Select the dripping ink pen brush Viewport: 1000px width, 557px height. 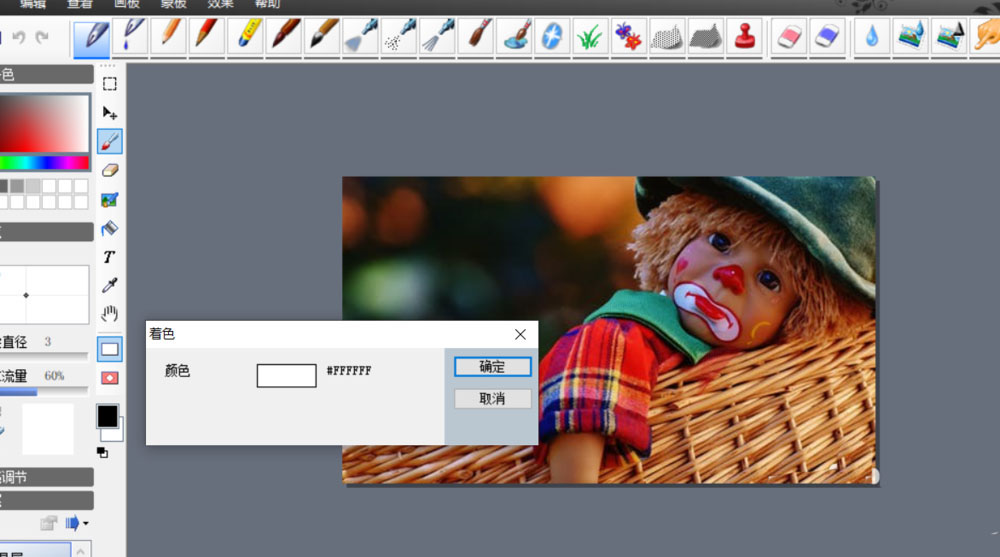(x=131, y=37)
